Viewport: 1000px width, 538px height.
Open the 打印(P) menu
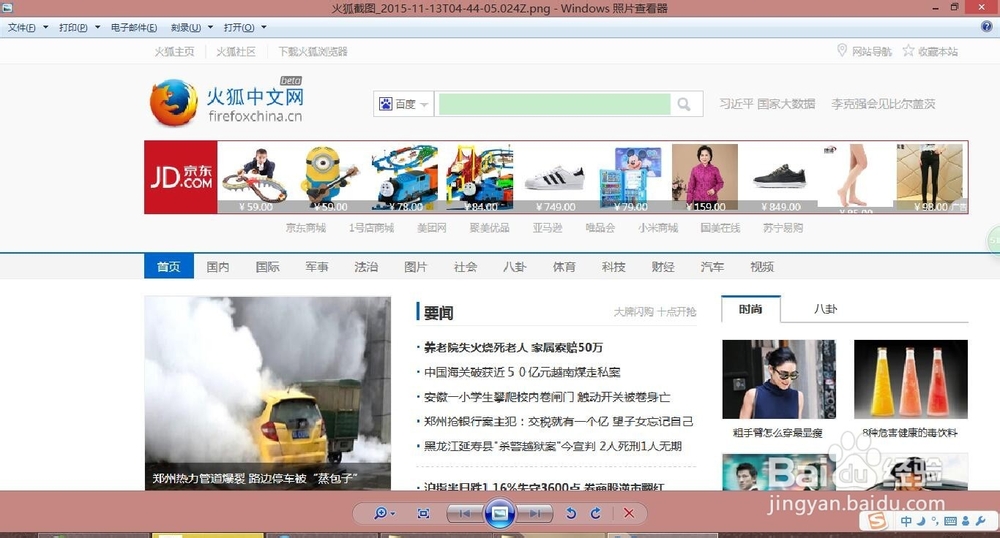[79, 27]
